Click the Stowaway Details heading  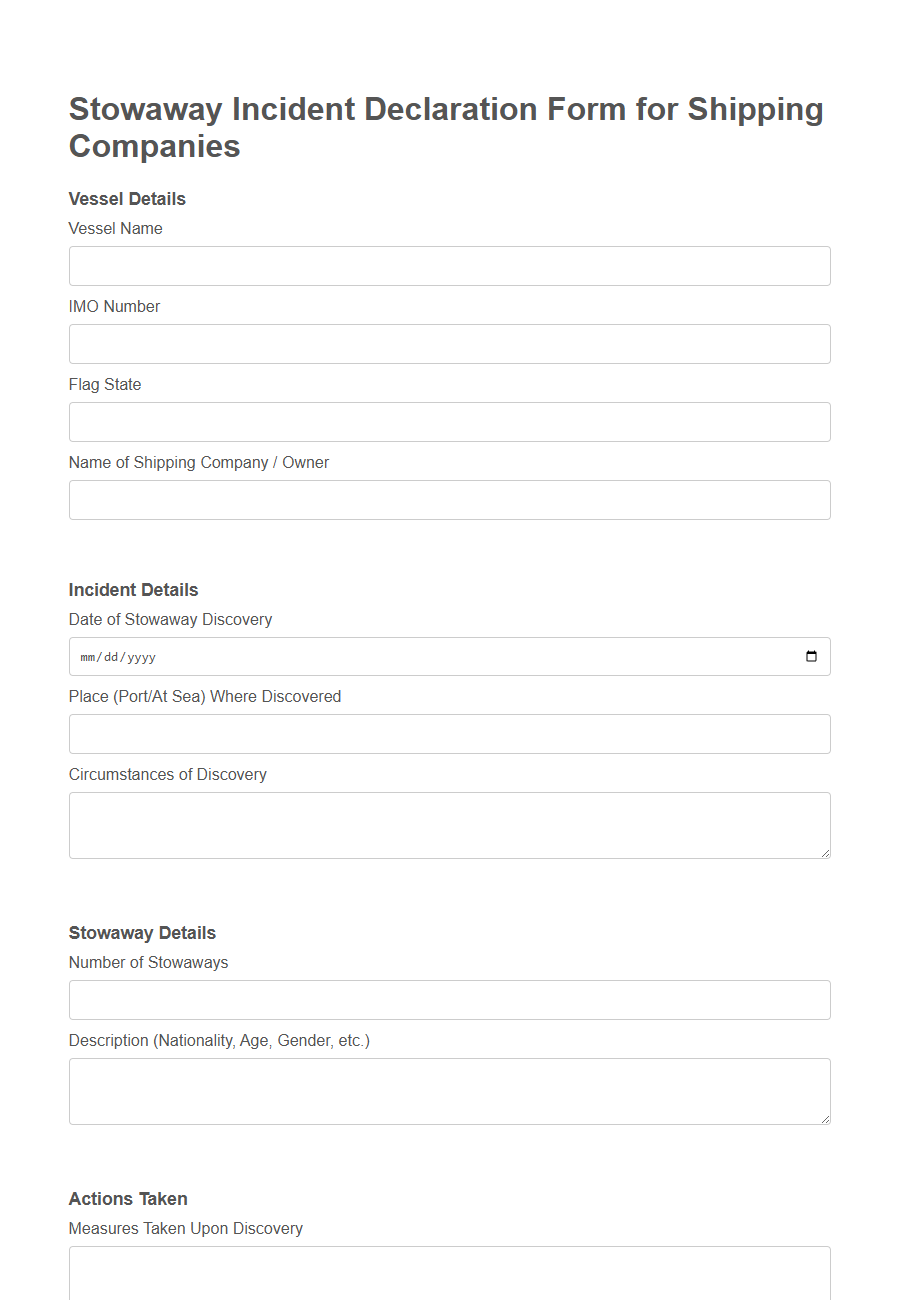pyautogui.click(x=142, y=933)
